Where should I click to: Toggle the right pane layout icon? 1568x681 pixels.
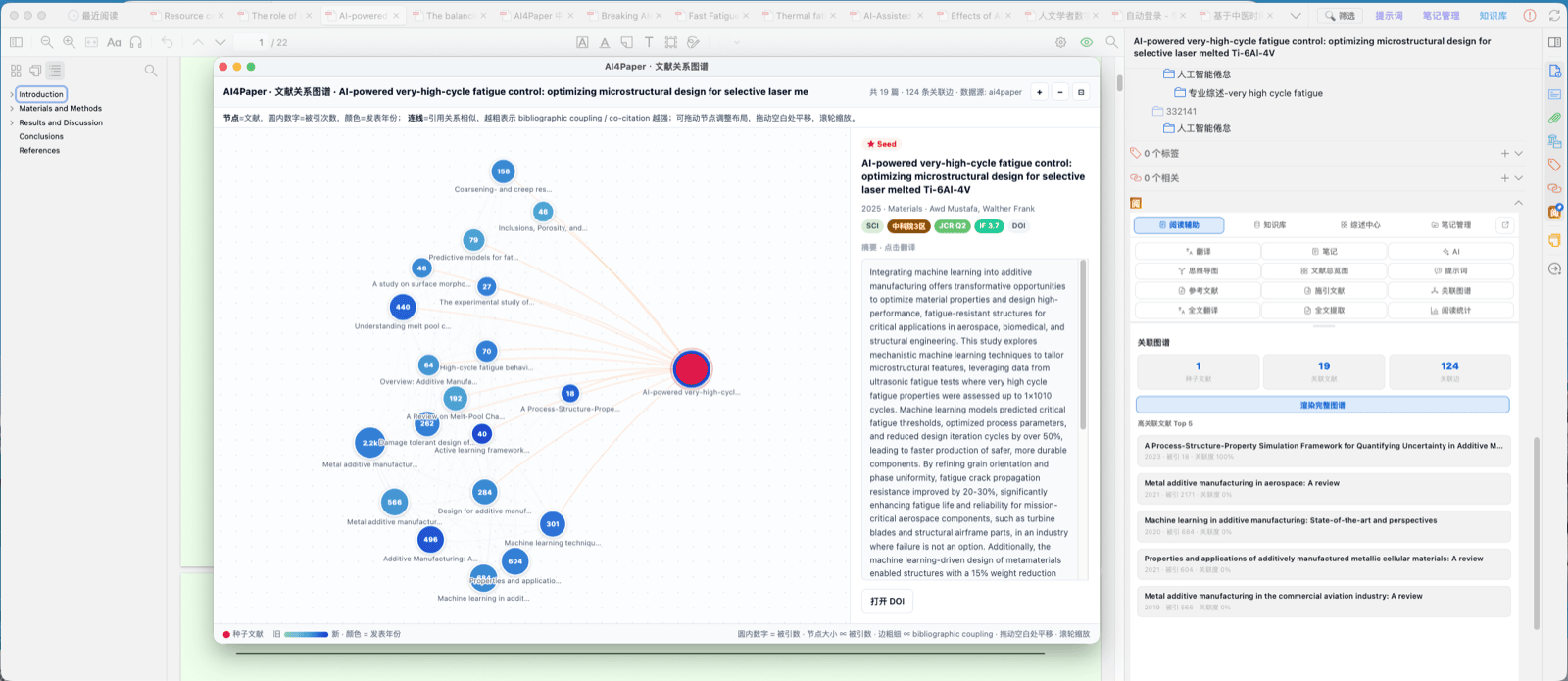(x=1554, y=42)
